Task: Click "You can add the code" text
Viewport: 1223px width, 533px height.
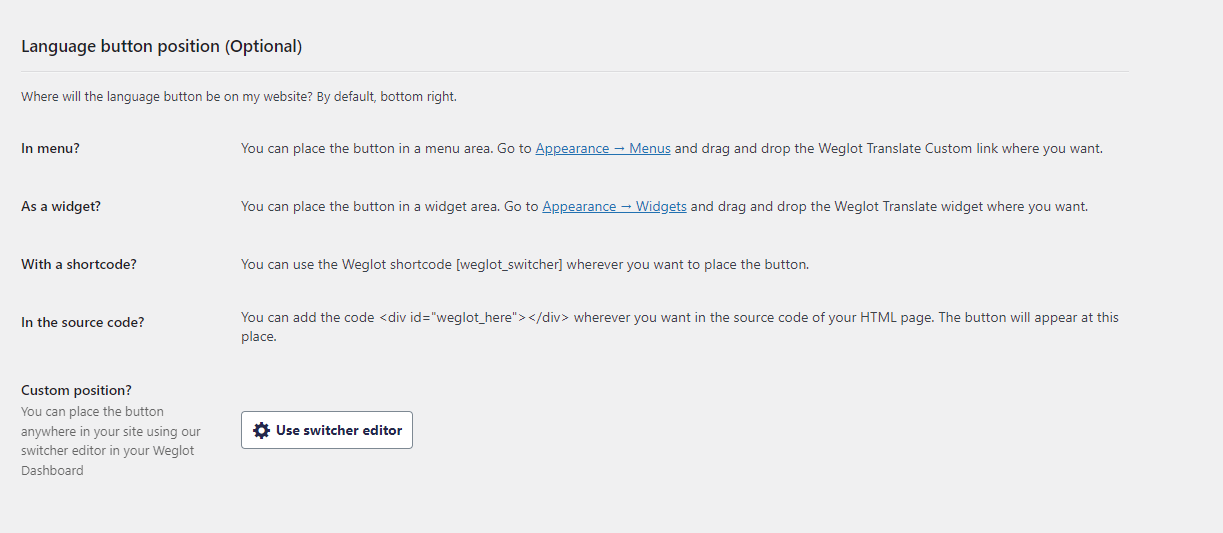Action: tap(308, 317)
